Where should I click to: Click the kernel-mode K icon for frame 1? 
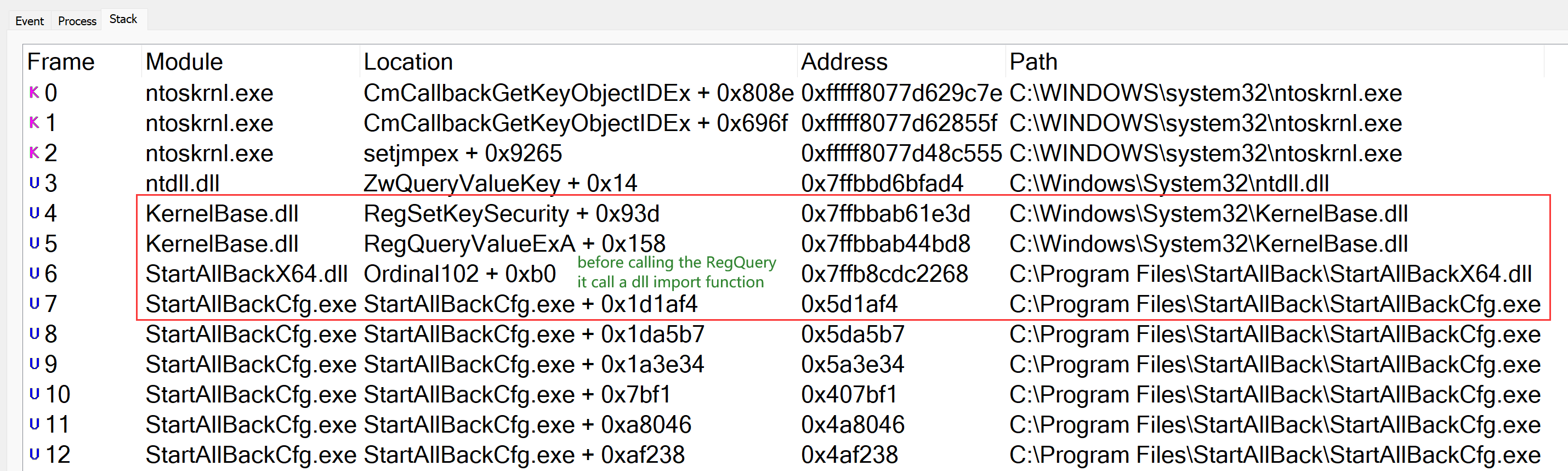click(x=34, y=123)
